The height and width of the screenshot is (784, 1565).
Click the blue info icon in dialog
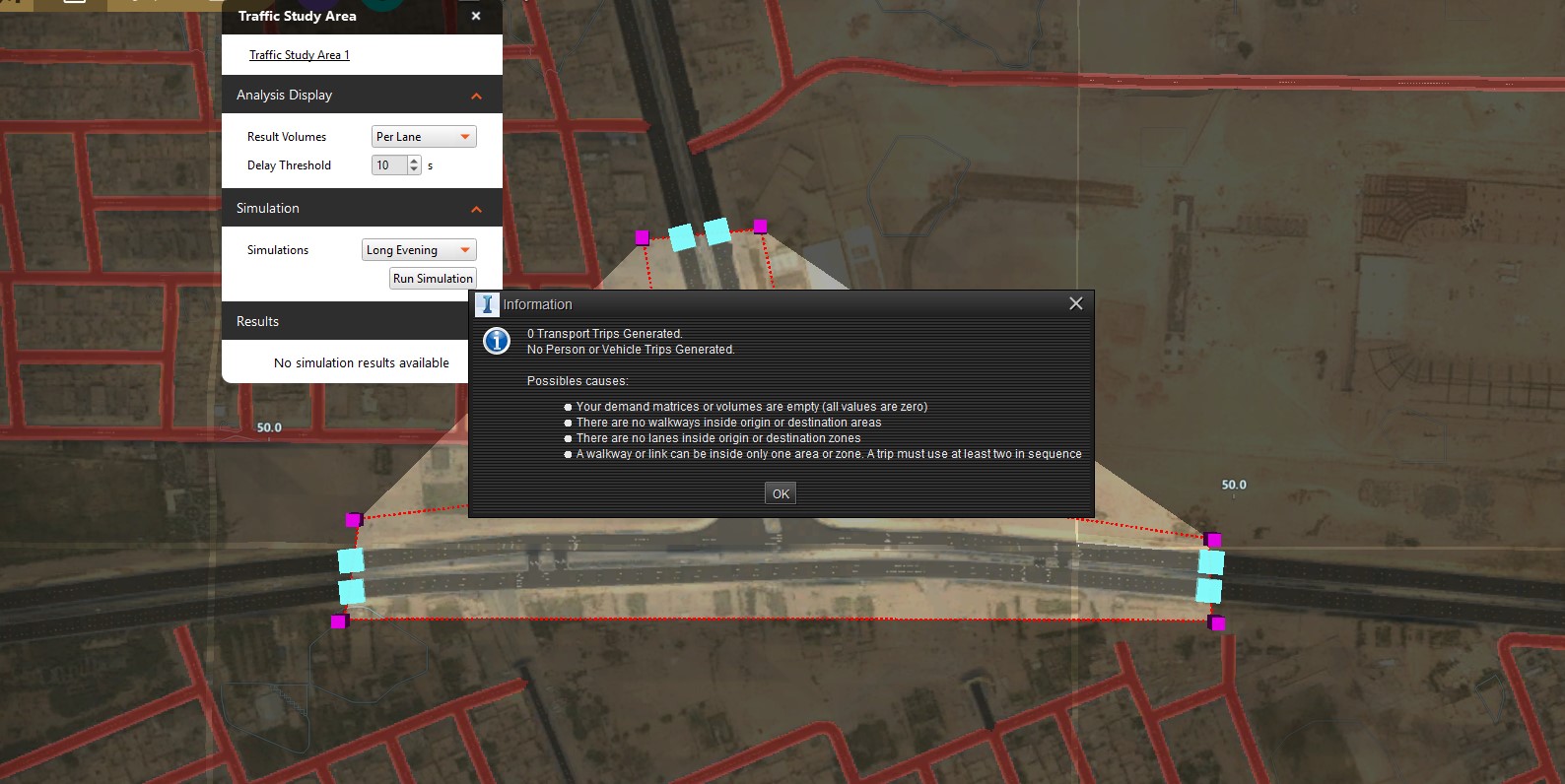(x=497, y=342)
